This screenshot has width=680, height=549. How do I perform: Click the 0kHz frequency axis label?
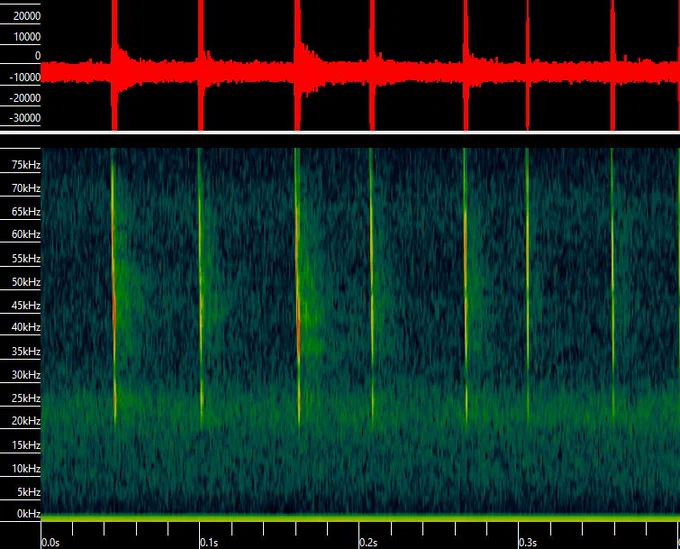coord(29,514)
